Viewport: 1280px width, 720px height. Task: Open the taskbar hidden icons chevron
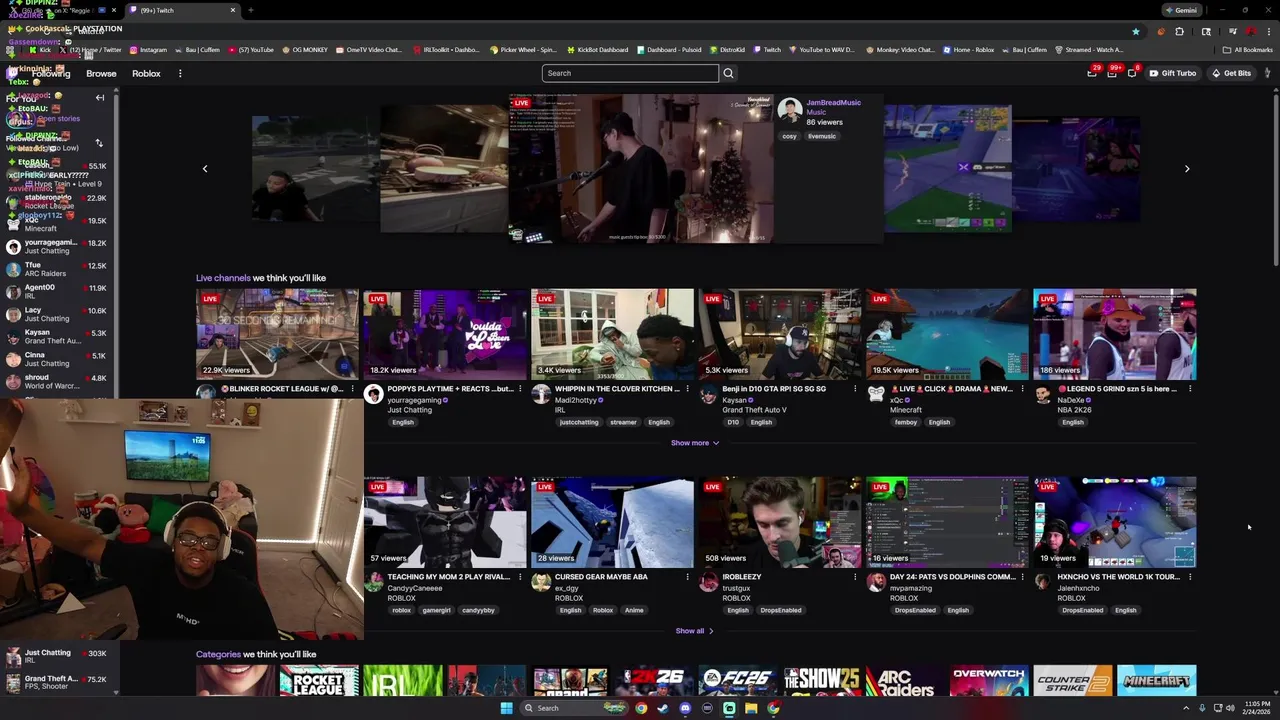pyautogui.click(x=1187, y=708)
